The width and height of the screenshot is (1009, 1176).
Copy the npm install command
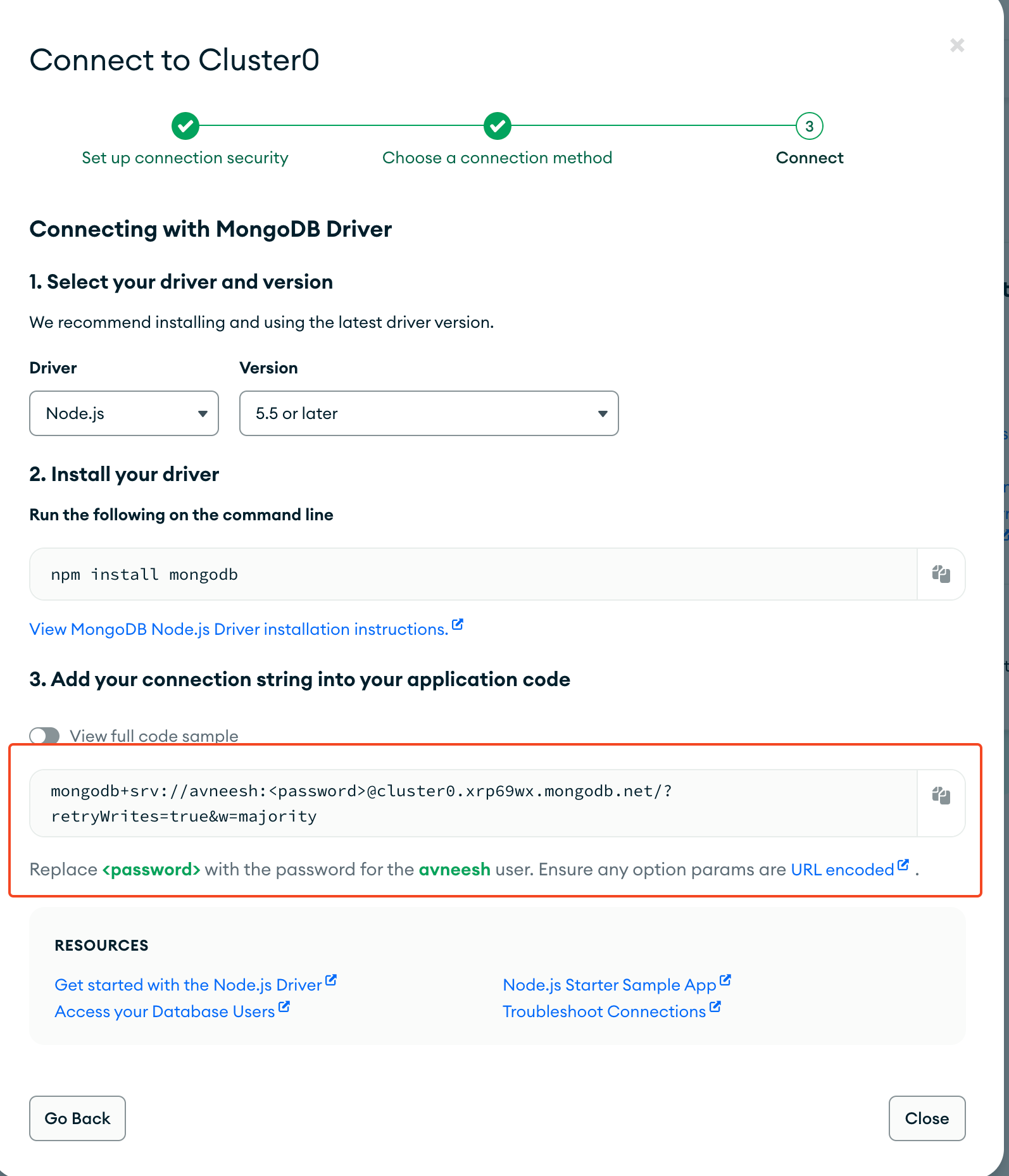pos(941,573)
